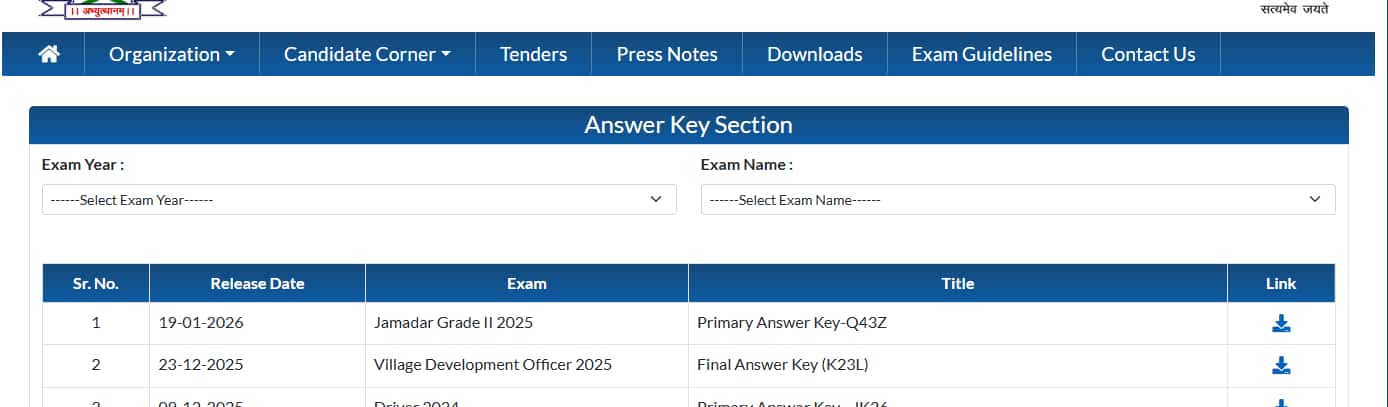Viewport: 1388px width, 407px height.
Task: Go to the Tenders page
Action: click(x=533, y=54)
